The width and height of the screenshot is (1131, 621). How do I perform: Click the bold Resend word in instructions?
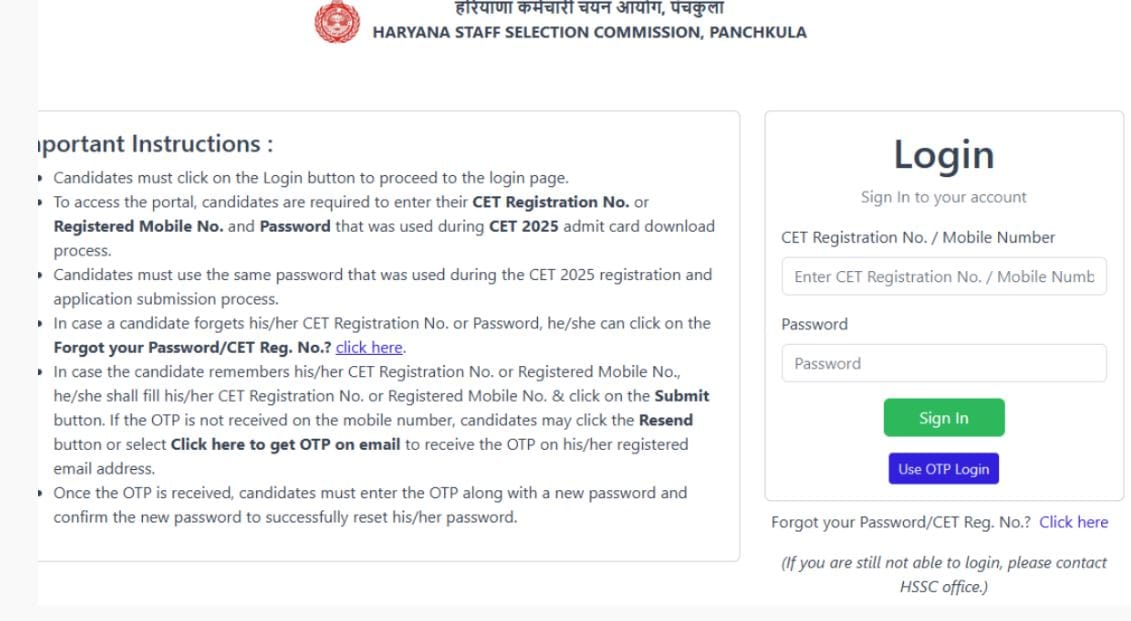[x=665, y=420]
